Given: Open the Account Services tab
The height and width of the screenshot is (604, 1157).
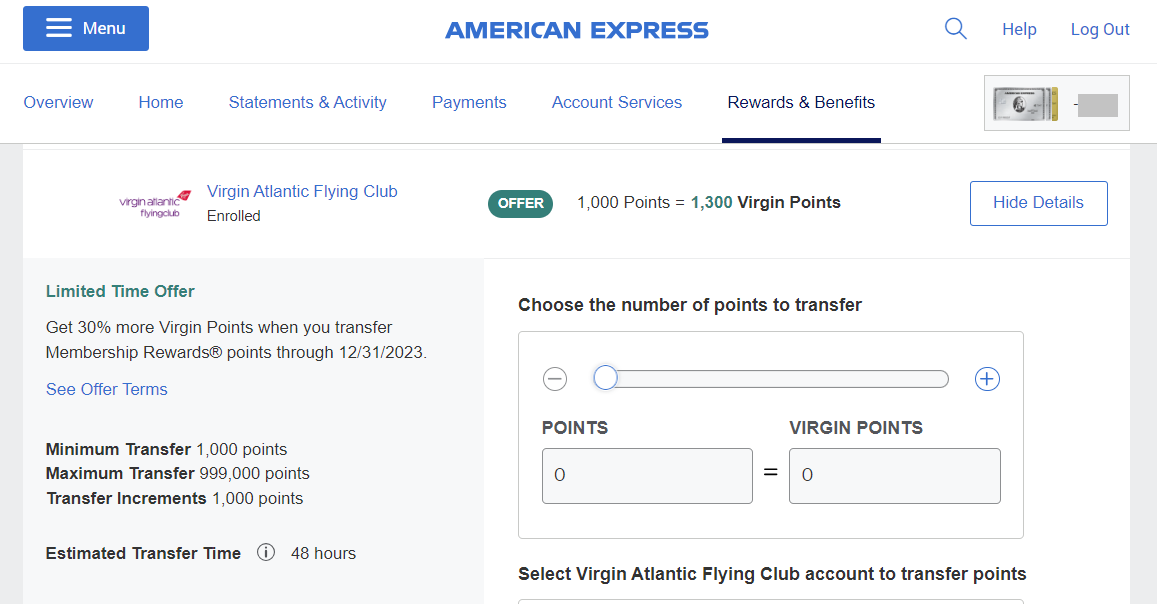Looking at the screenshot, I should coord(617,103).
